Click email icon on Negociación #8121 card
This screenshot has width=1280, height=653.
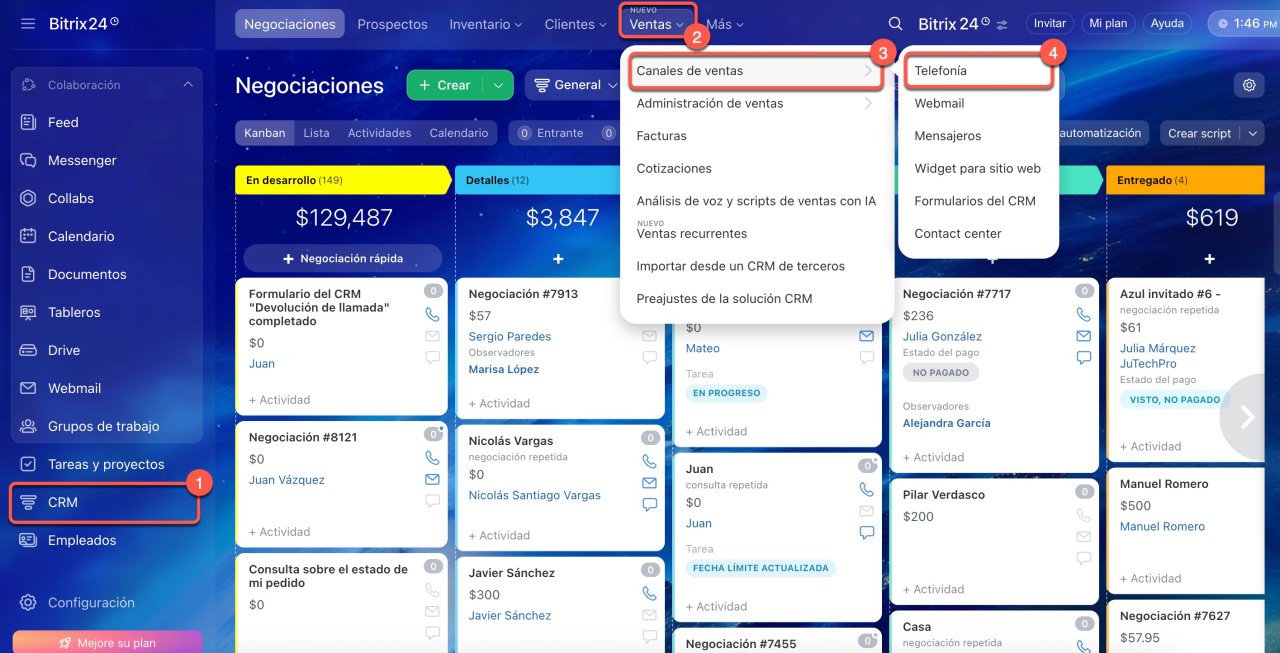click(432, 480)
